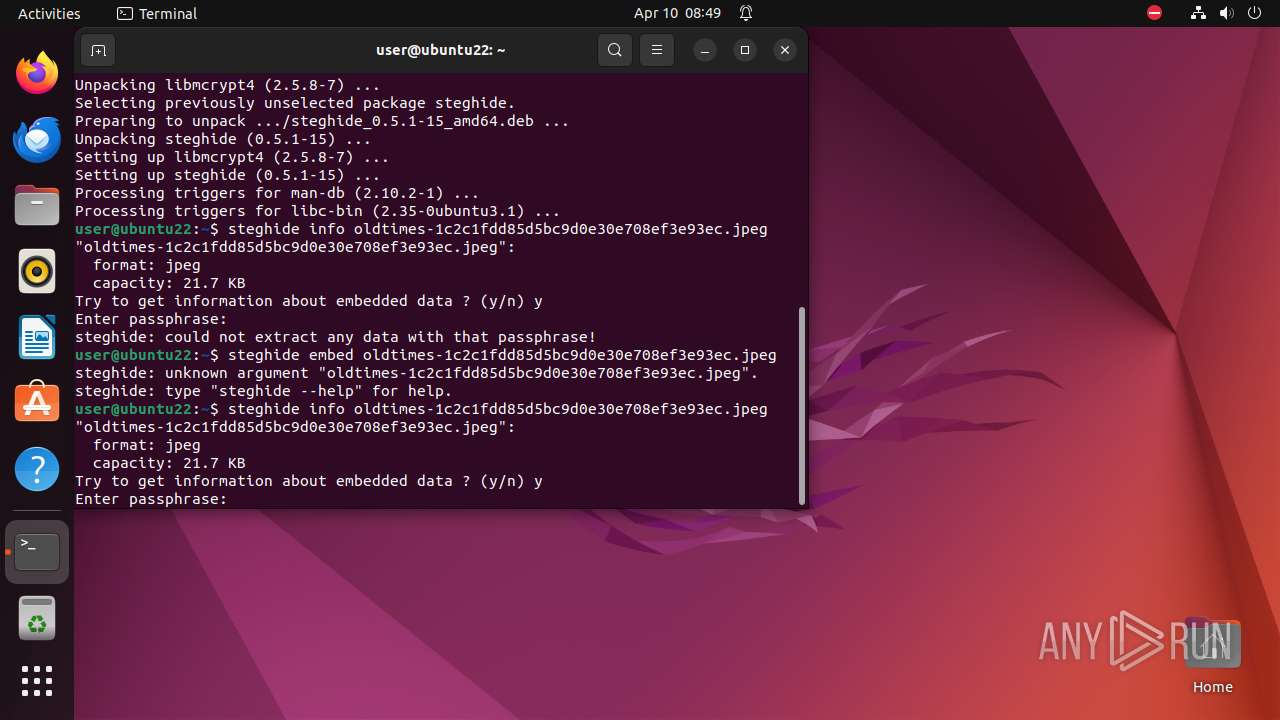The width and height of the screenshot is (1280, 720).
Task: Minimize the terminal window
Action: point(705,50)
